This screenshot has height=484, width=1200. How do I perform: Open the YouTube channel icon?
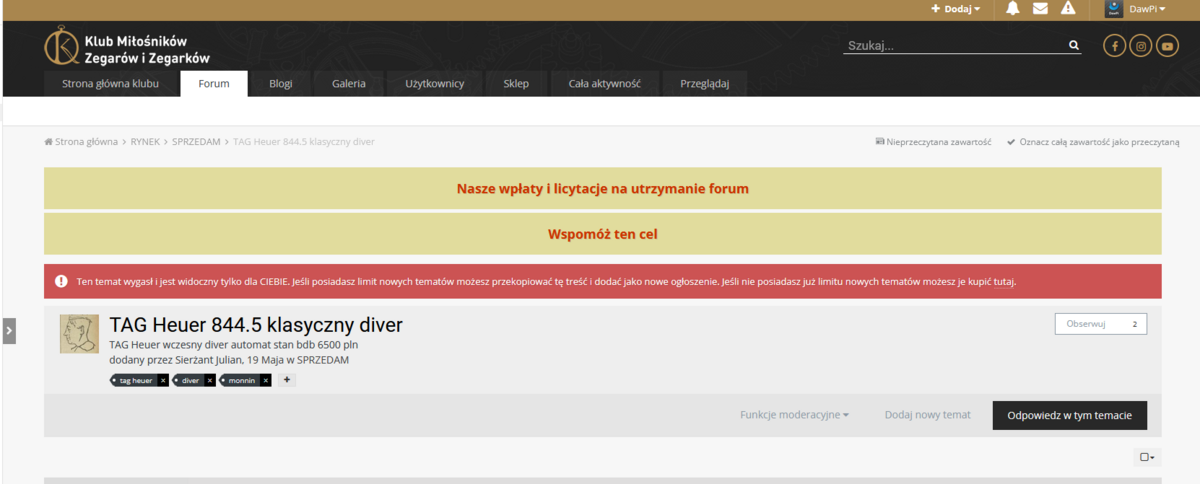[1167, 46]
